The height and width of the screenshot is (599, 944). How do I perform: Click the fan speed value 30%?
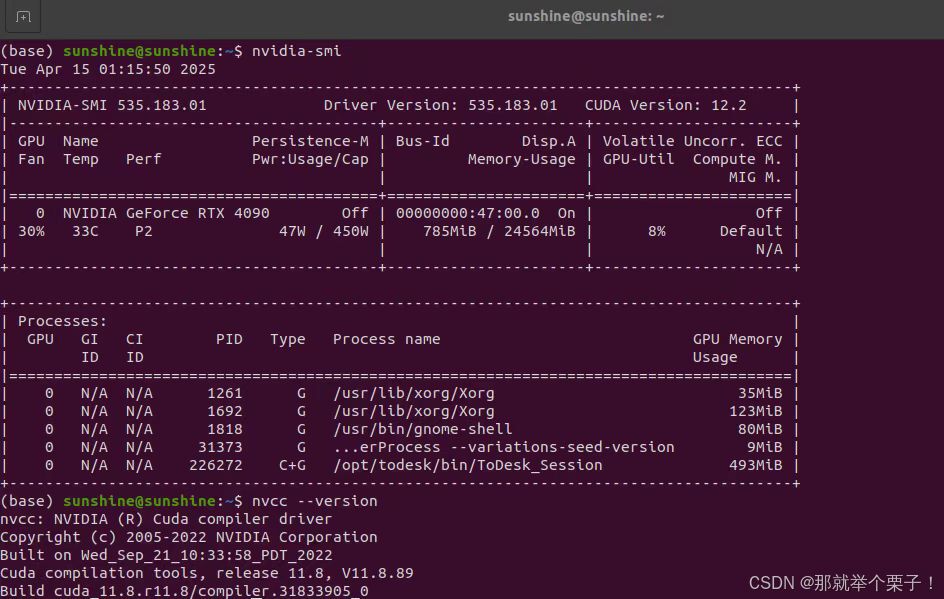click(31, 231)
